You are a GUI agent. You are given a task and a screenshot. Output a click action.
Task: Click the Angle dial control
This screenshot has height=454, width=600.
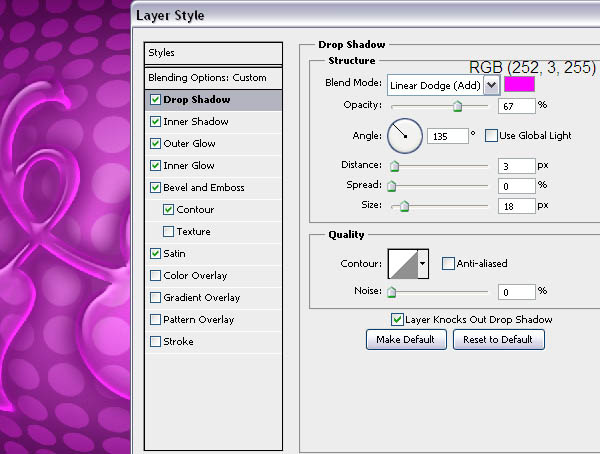405,134
